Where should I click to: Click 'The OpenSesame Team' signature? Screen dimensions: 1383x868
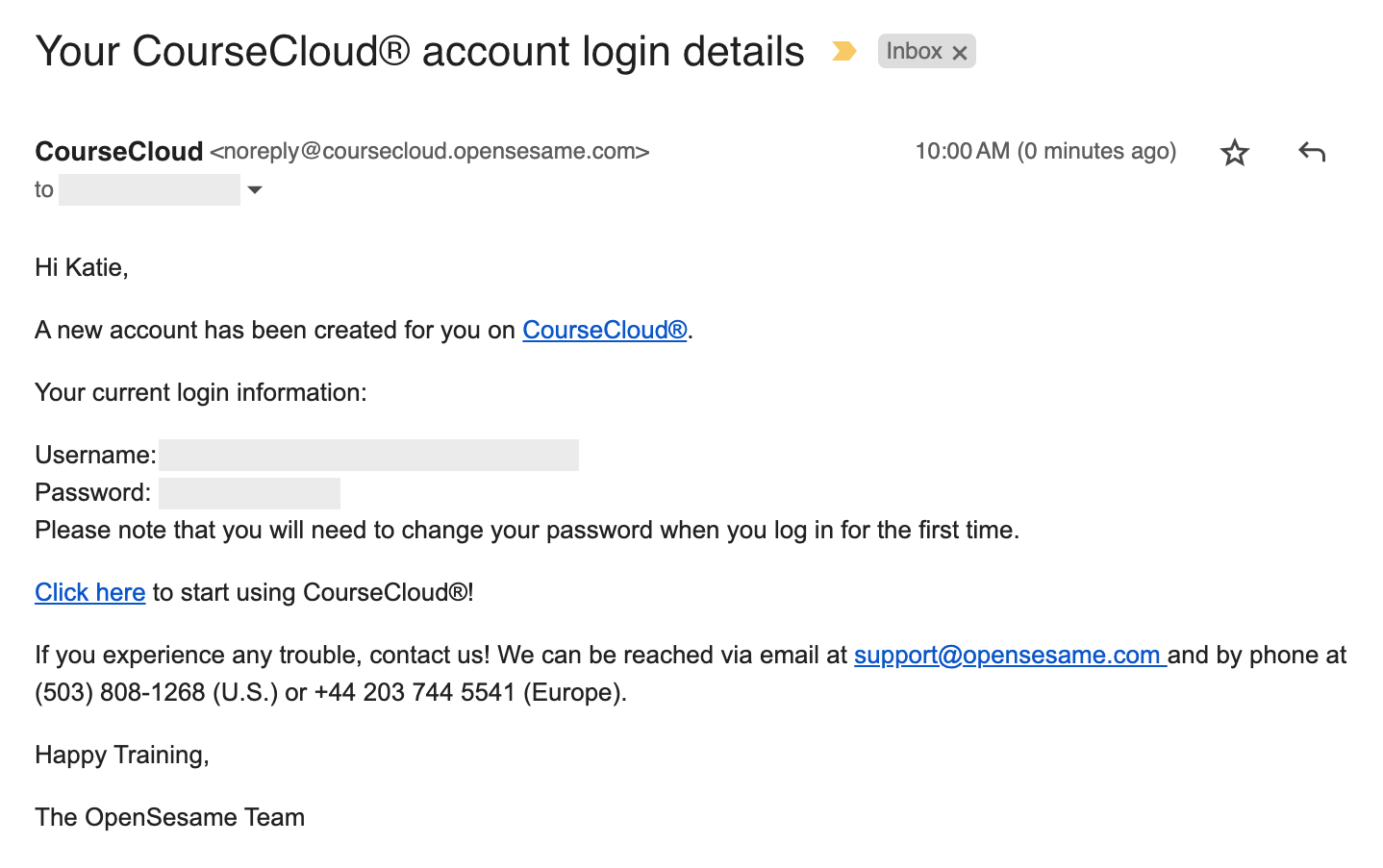pyautogui.click(x=170, y=817)
